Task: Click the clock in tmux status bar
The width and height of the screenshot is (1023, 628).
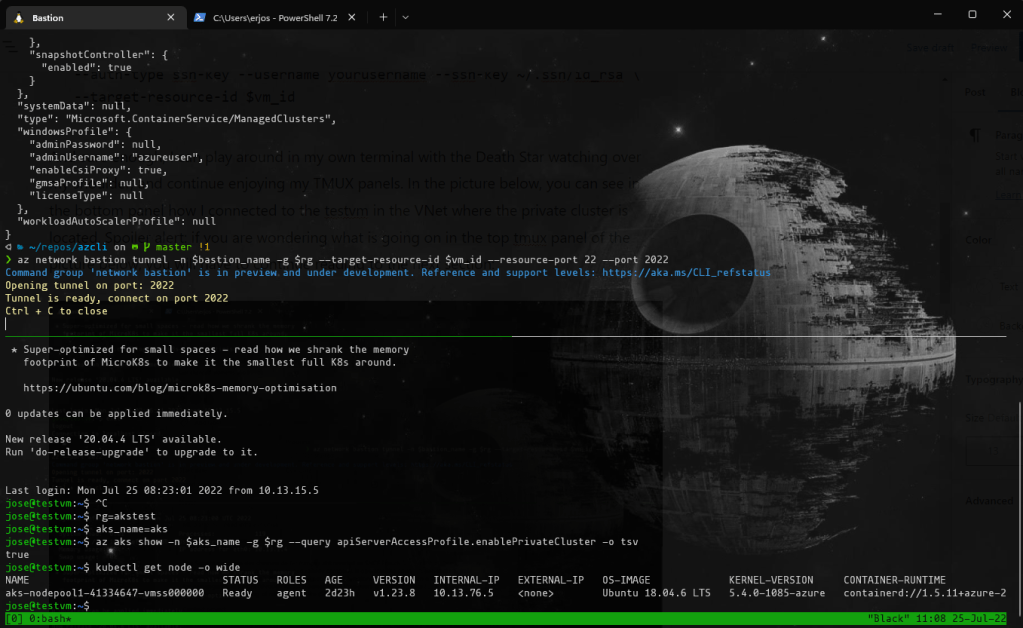Action: [931, 619]
